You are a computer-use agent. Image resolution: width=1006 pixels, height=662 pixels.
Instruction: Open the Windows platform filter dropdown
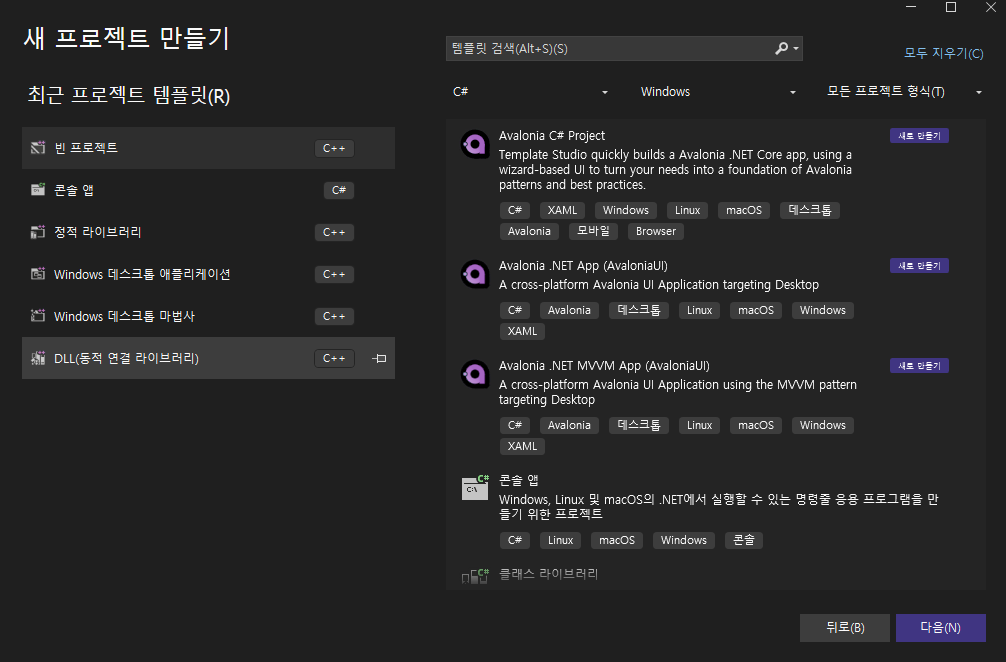(718, 92)
